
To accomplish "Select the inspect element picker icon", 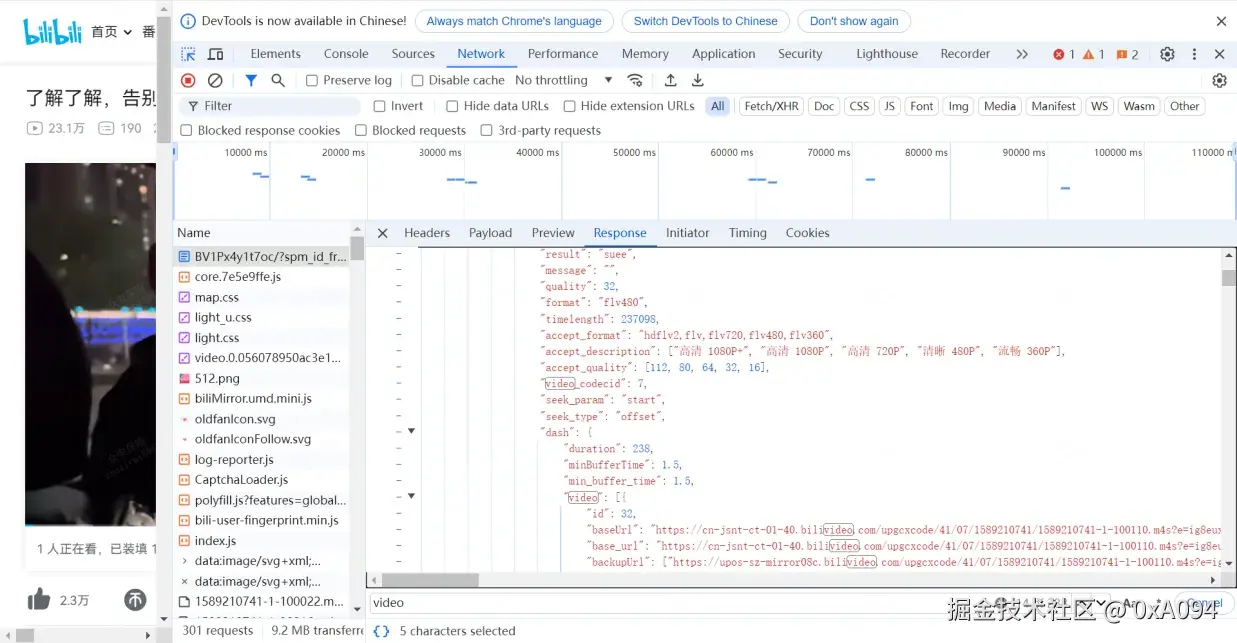I will pos(188,54).
